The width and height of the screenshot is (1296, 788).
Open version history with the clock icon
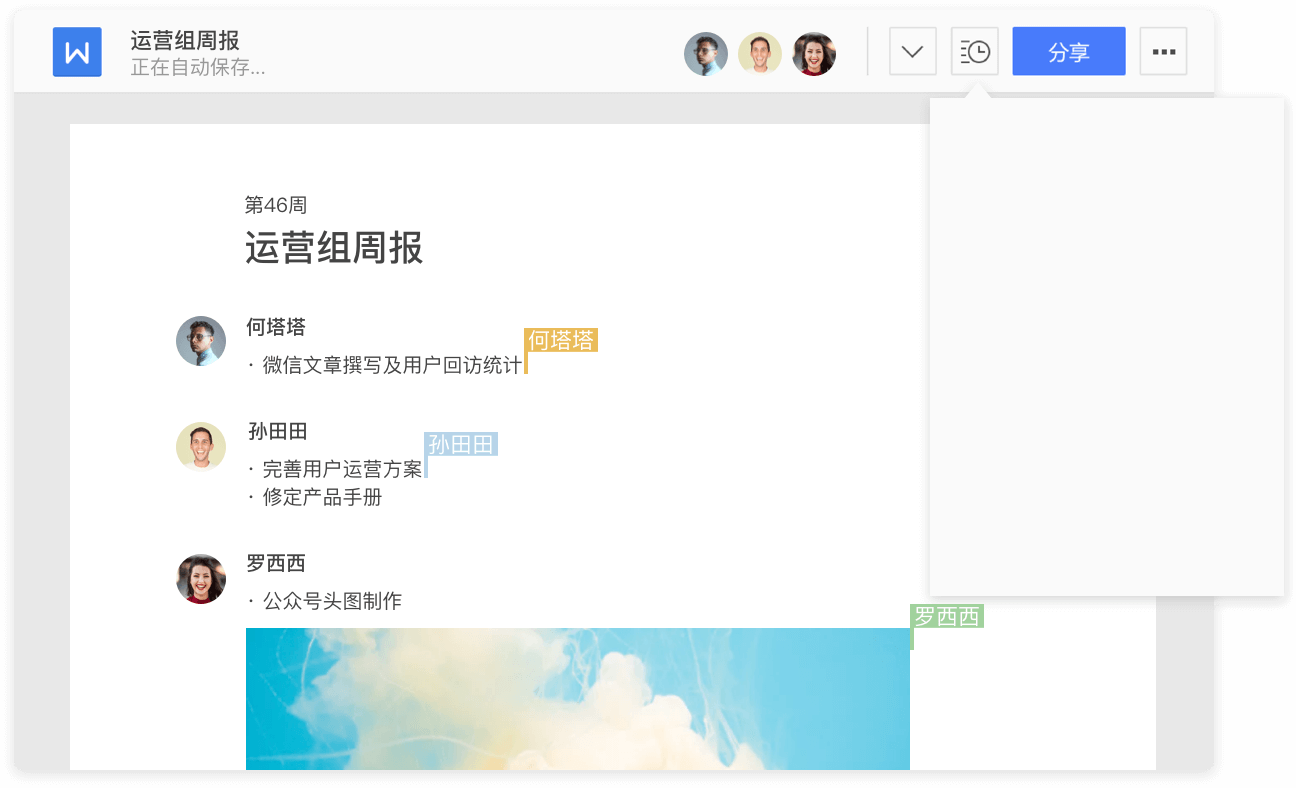[x=974, y=51]
